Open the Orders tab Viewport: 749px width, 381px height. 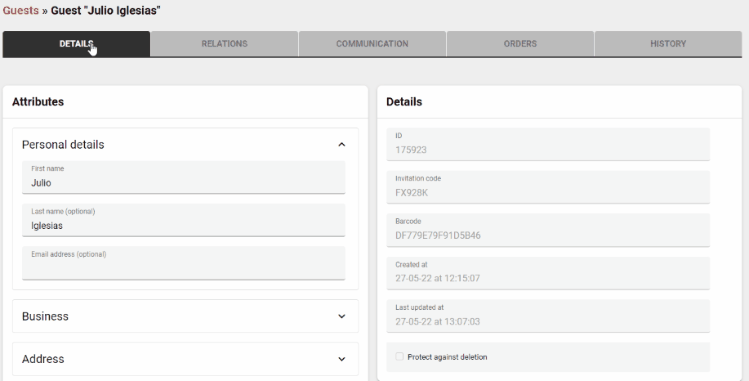(520, 44)
